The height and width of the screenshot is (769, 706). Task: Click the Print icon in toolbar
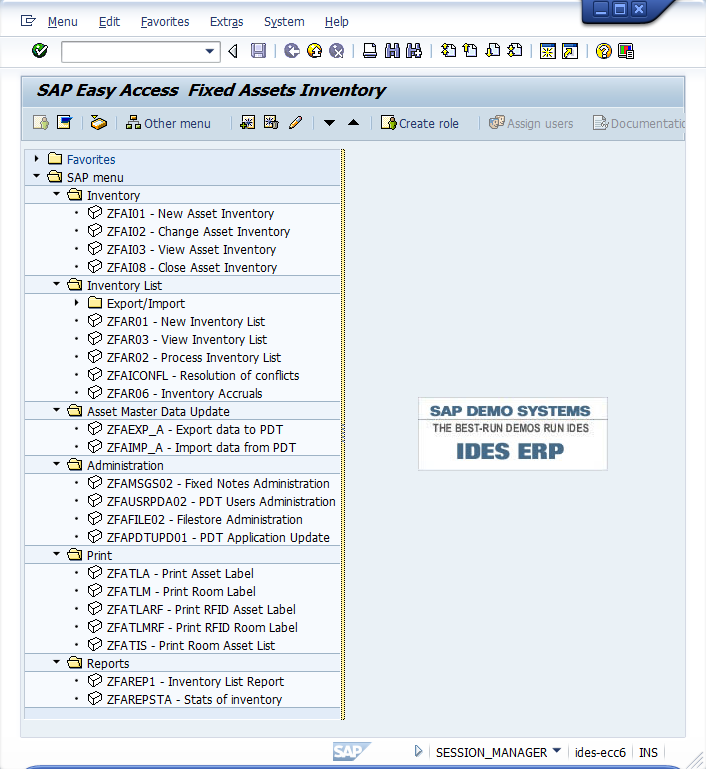(x=370, y=51)
